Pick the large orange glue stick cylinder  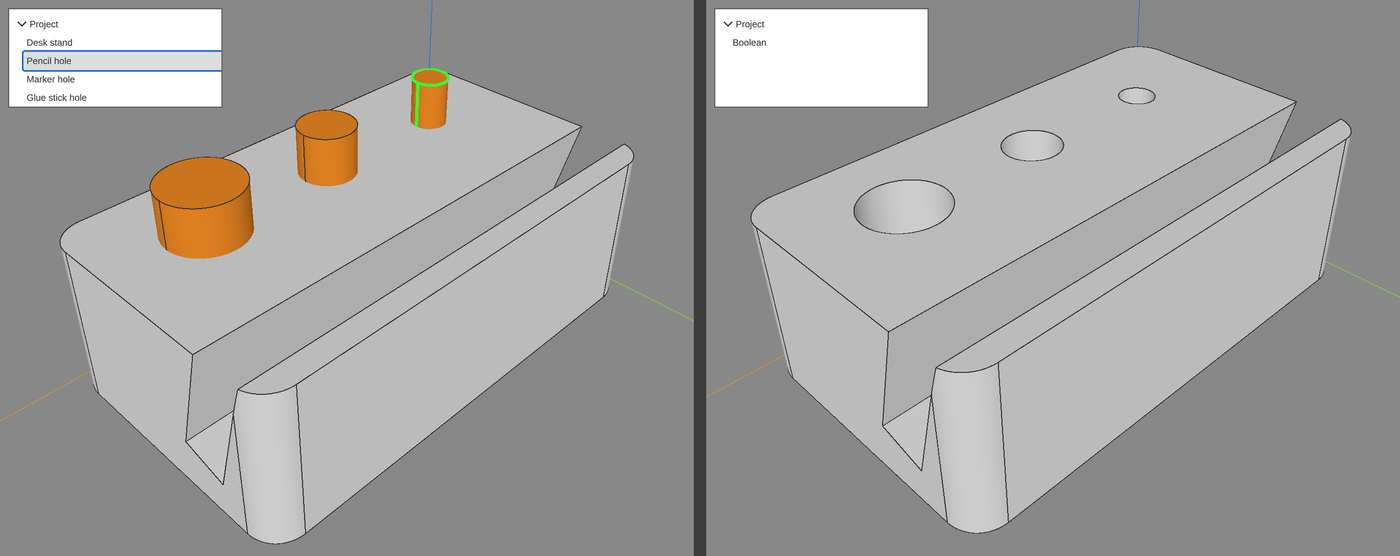click(201, 208)
